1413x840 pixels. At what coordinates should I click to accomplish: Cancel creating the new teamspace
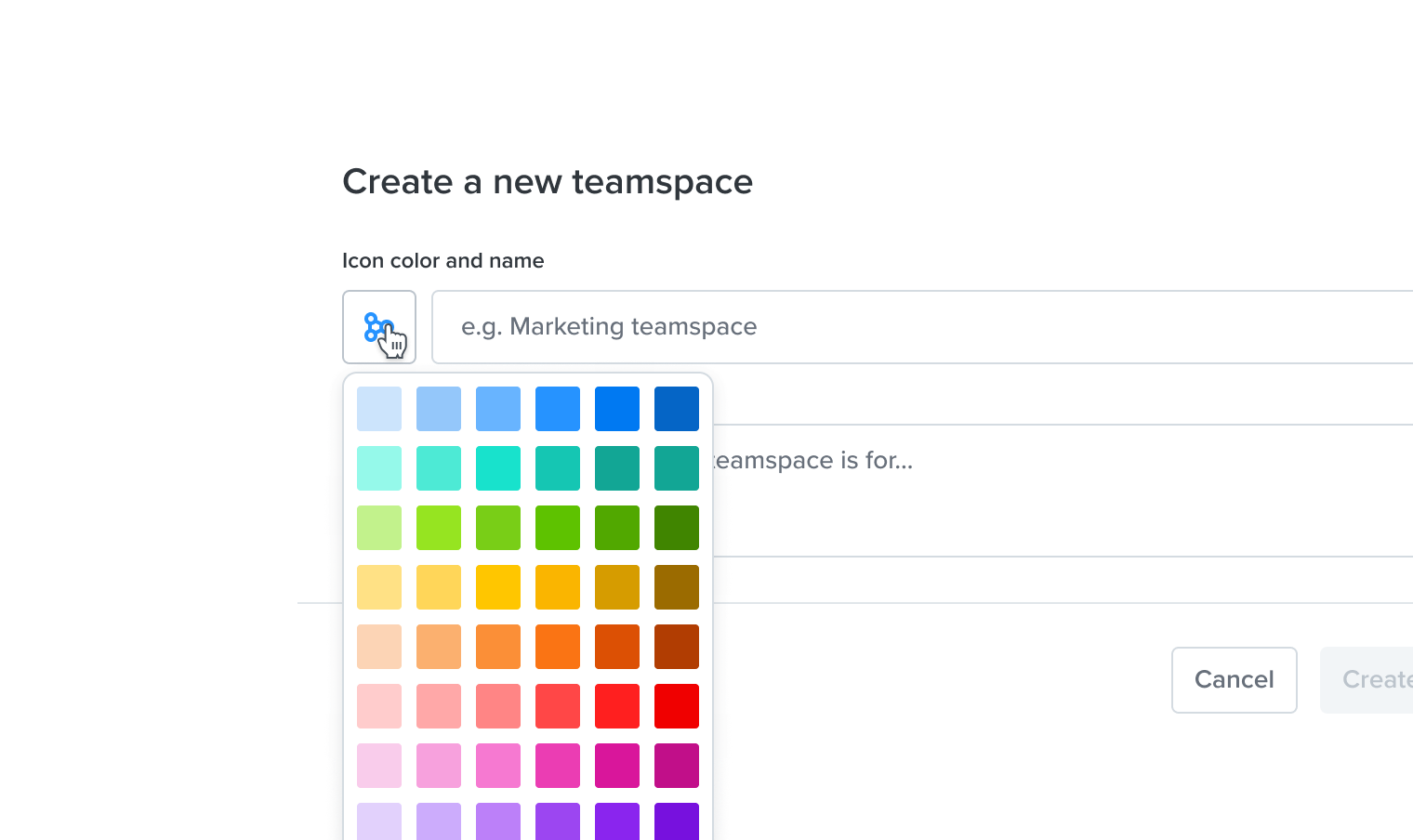point(1235,680)
